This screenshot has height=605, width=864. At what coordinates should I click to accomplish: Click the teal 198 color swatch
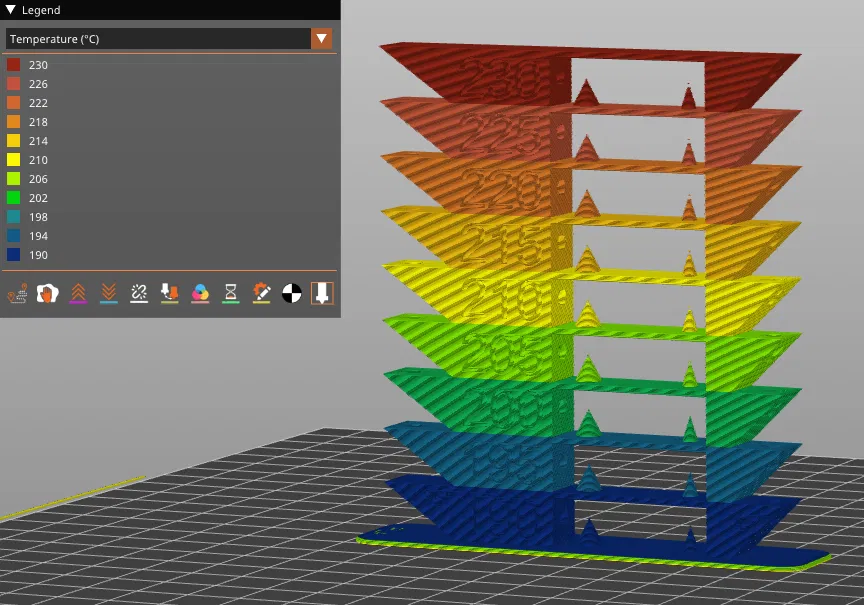click(13, 217)
